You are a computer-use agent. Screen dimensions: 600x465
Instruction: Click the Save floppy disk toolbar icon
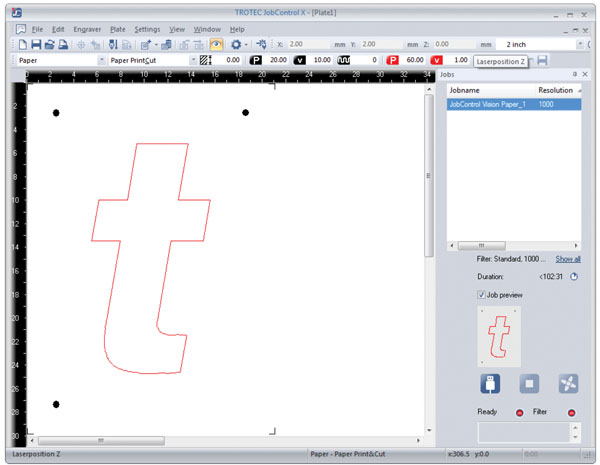click(x=36, y=44)
